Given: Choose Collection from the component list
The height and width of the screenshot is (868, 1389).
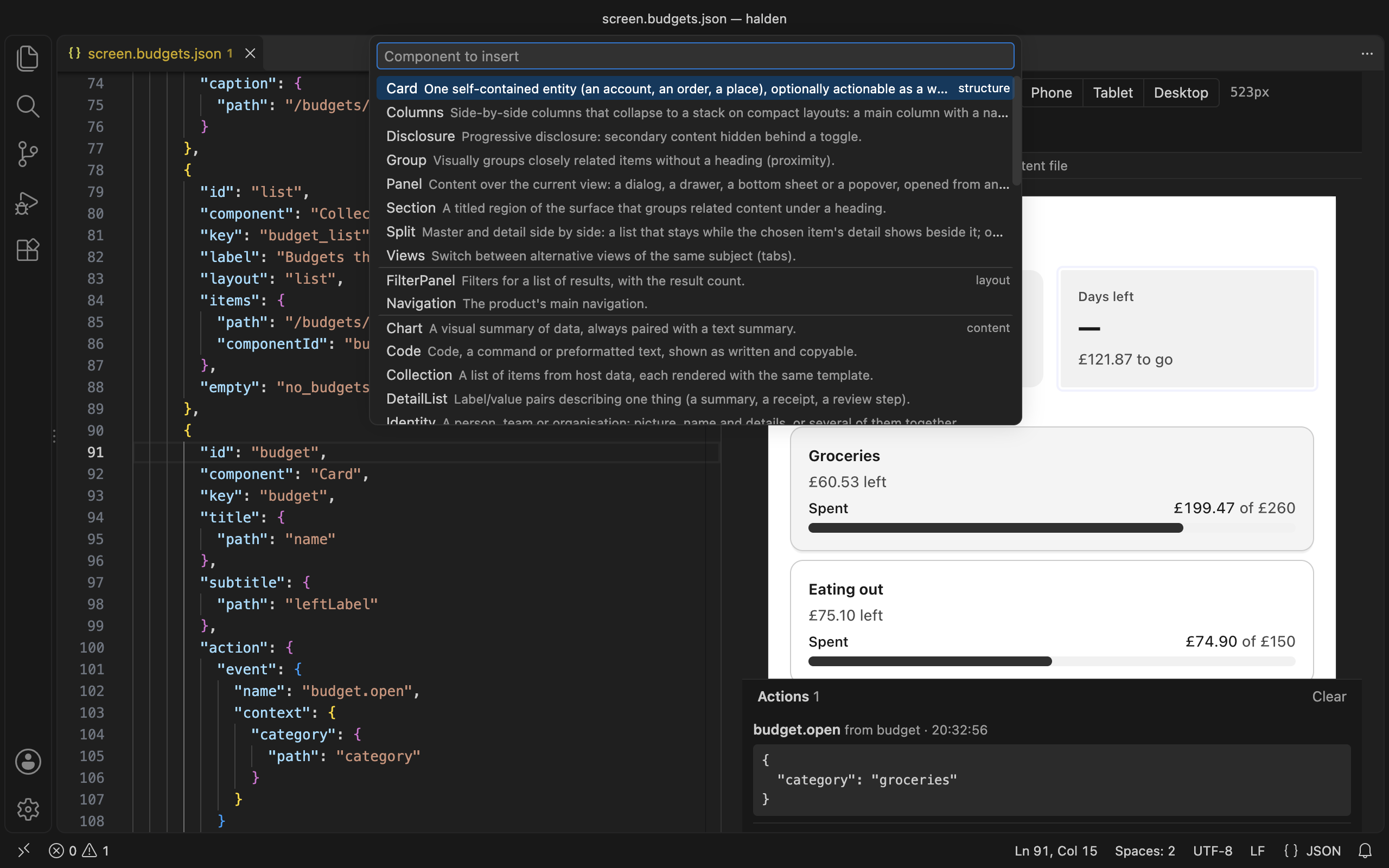Looking at the screenshot, I should (x=695, y=375).
